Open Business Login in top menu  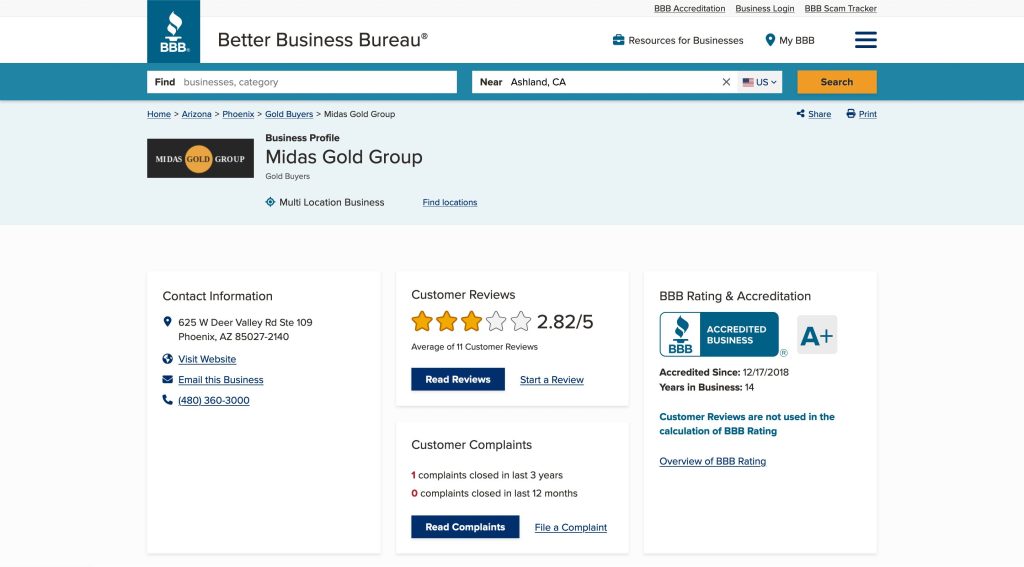click(764, 8)
